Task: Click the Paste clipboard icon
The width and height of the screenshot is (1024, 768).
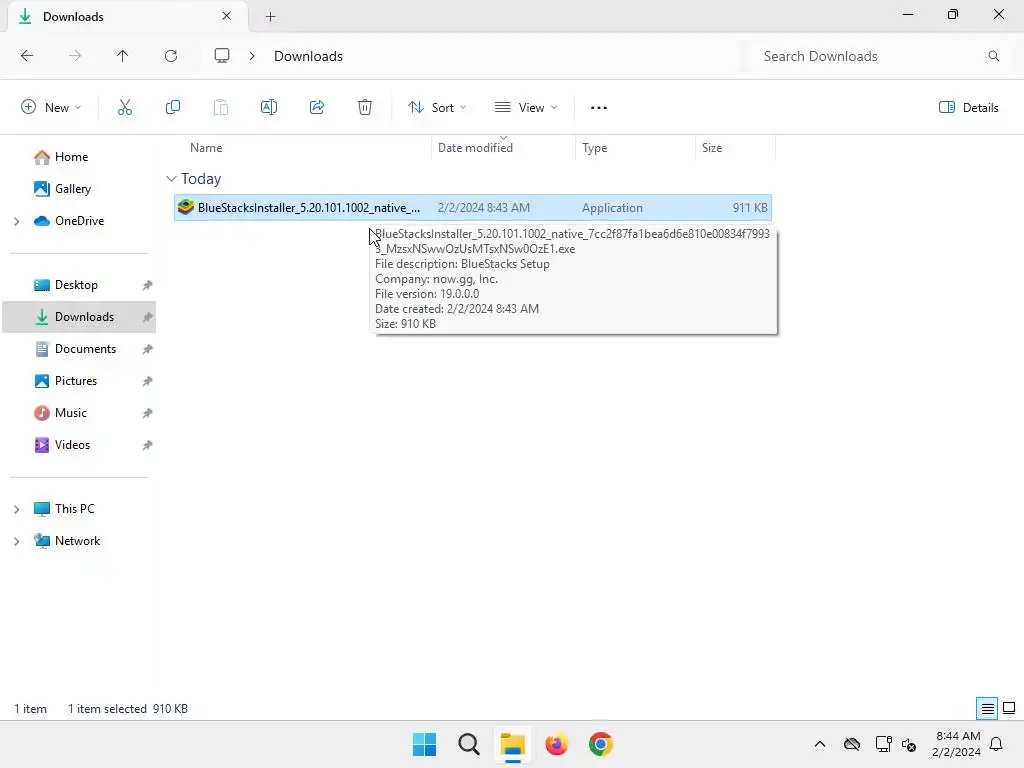Action: pos(221,108)
